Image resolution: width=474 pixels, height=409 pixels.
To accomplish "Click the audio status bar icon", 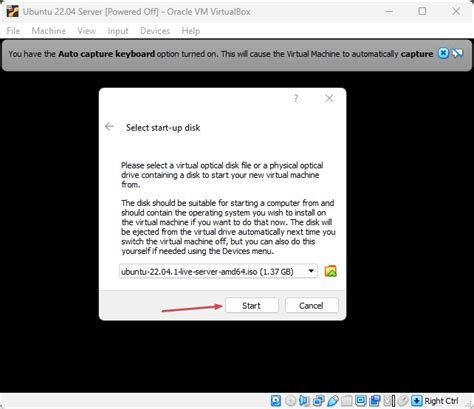I will pyautogui.click(x=304, y=401).
